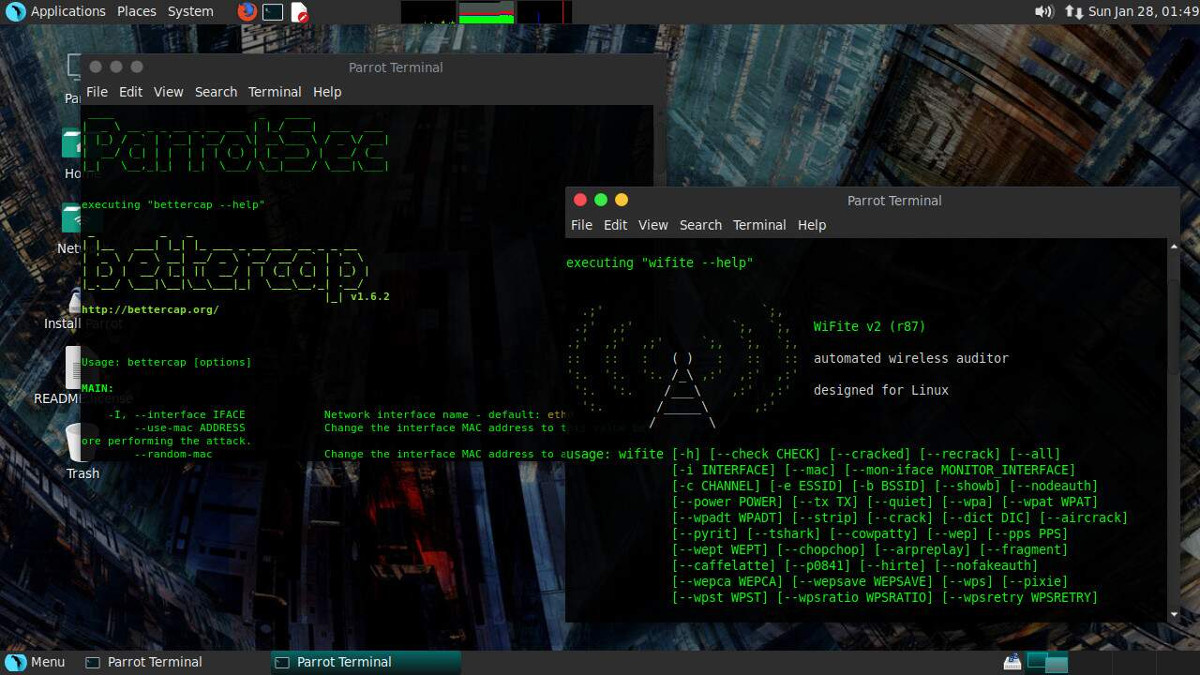Viewport: 1200px width, 675px height.
Task: Click the text 'executing "wifite --help"'
Action: click(x=660, y=263)
